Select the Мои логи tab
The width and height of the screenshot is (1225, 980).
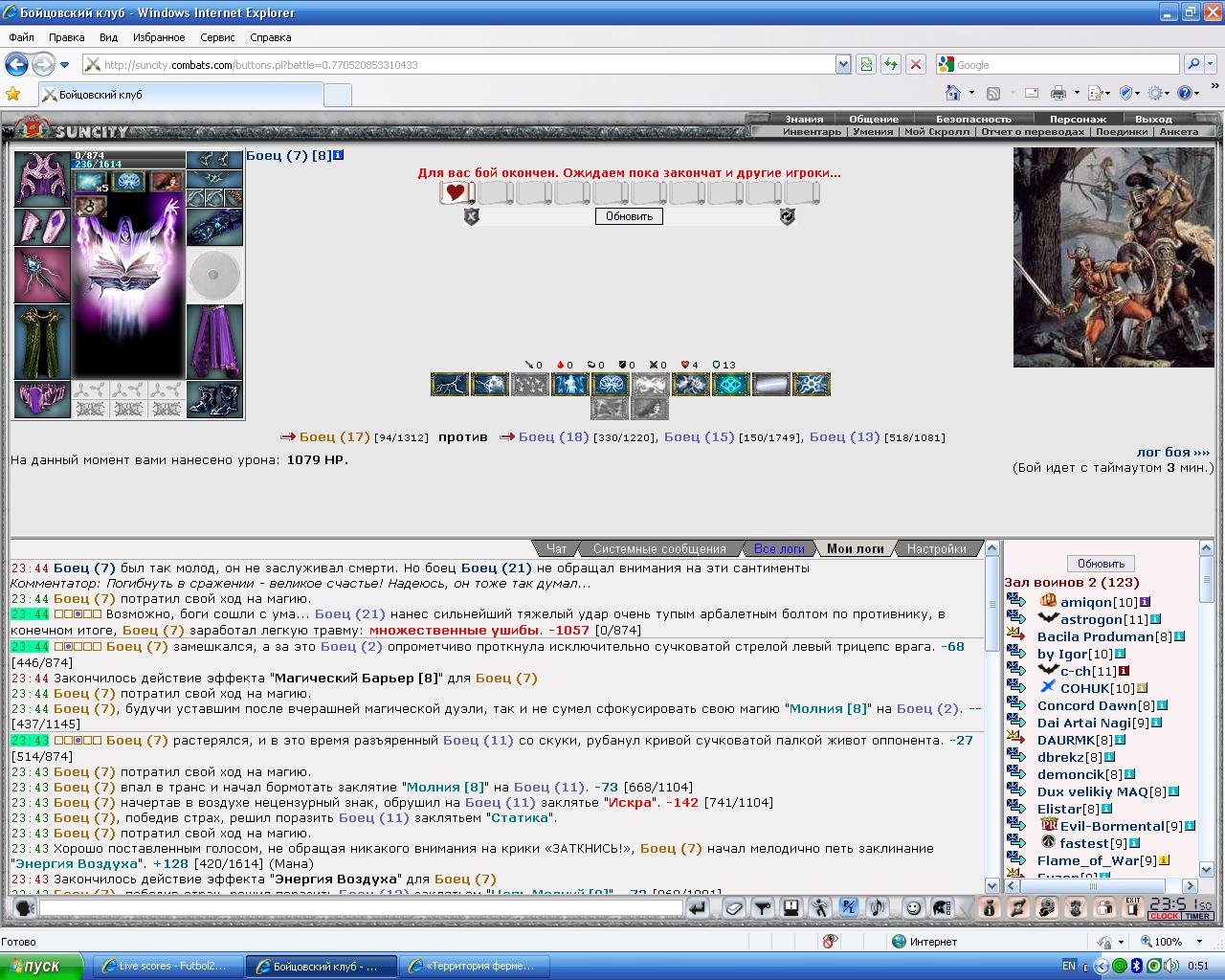855,548
